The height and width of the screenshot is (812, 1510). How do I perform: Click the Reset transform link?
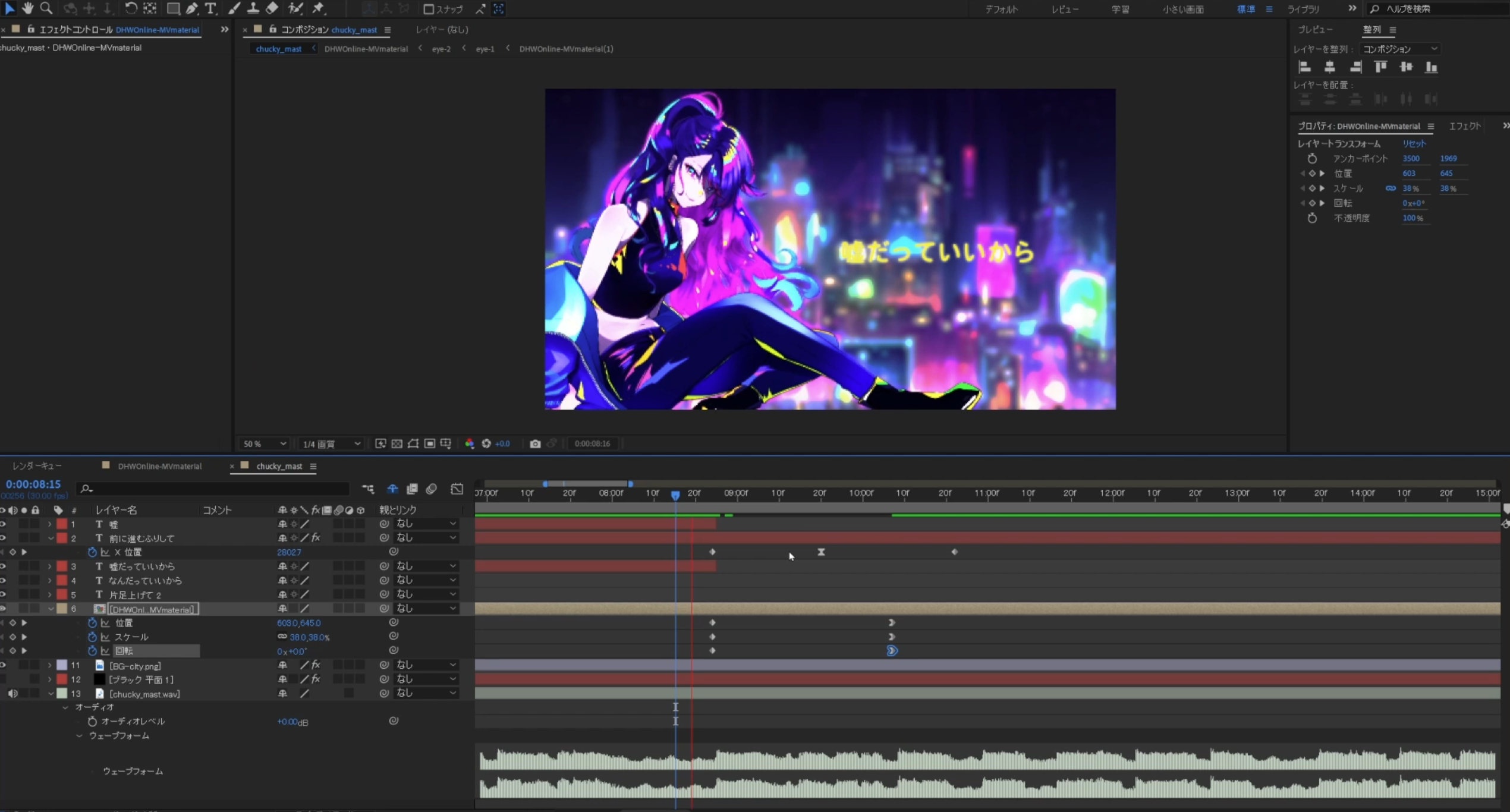[1414, 144]
